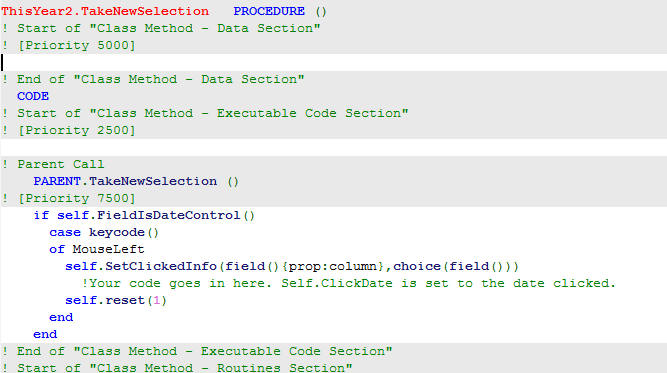Click the CODE keyword line
The image size is (667, 373).
pyautogui.click(x=33, y=97)
